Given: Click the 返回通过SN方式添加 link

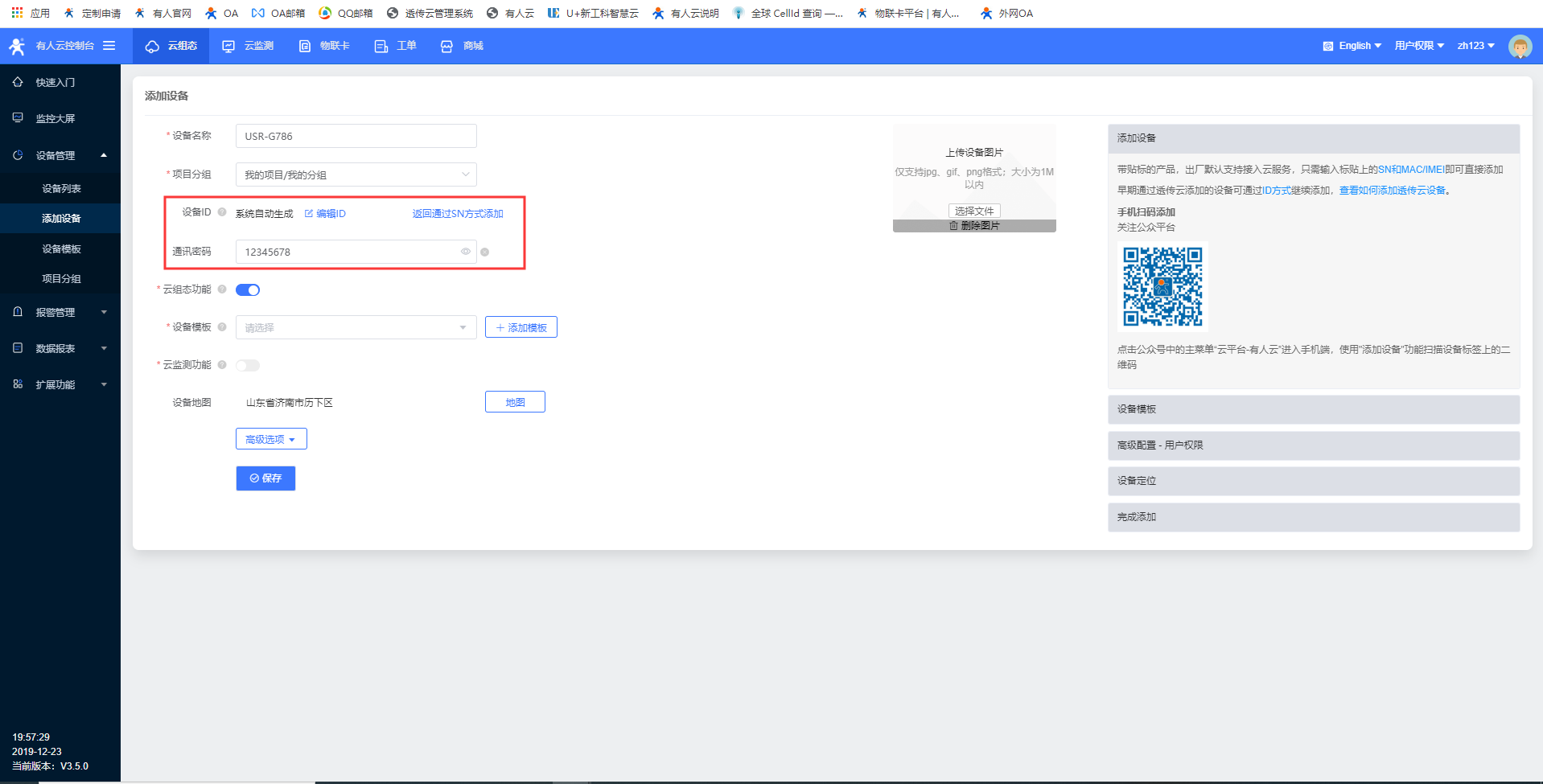Looking at the screenshot, I should tap(457, 214).
